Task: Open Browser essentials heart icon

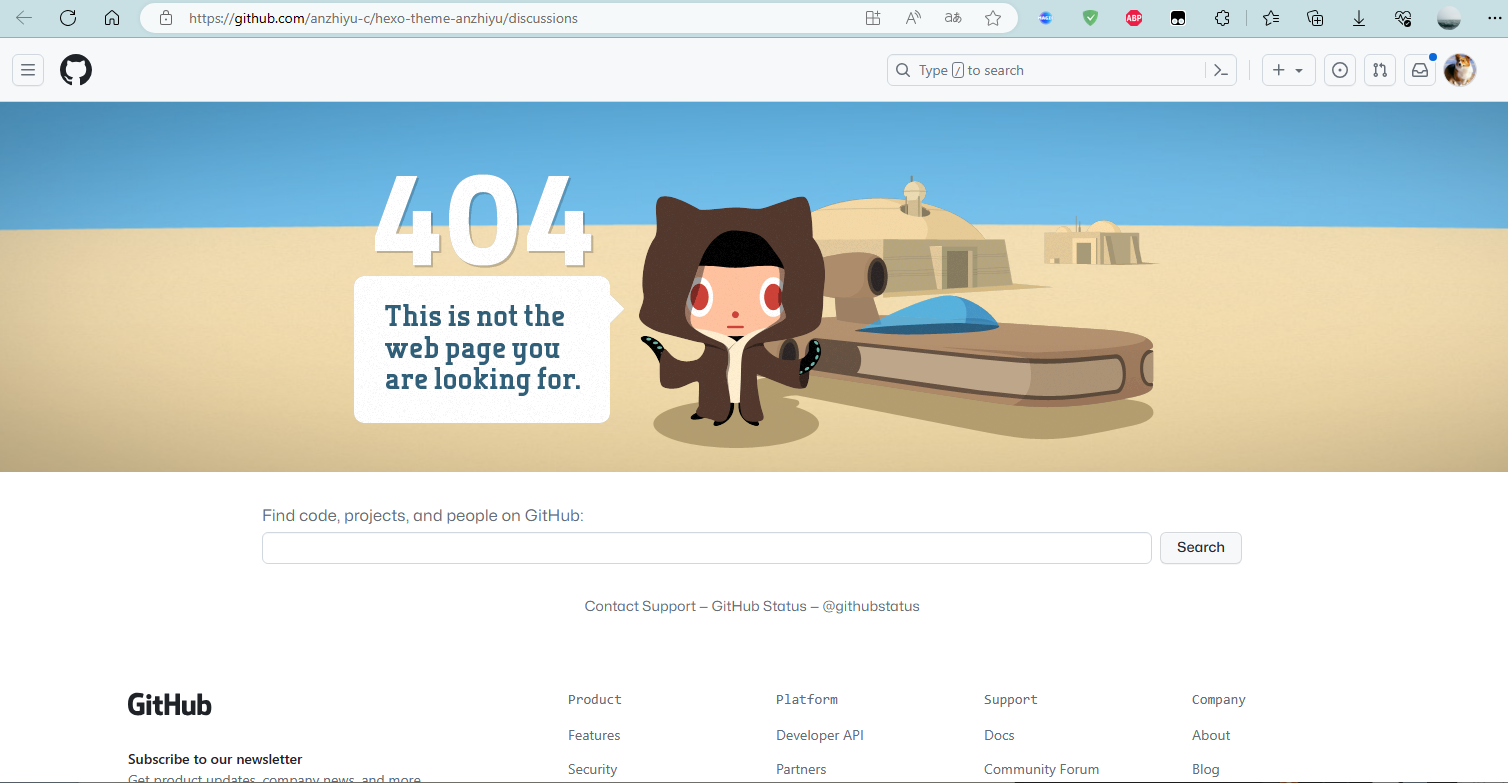Action: click(1403, 18)
